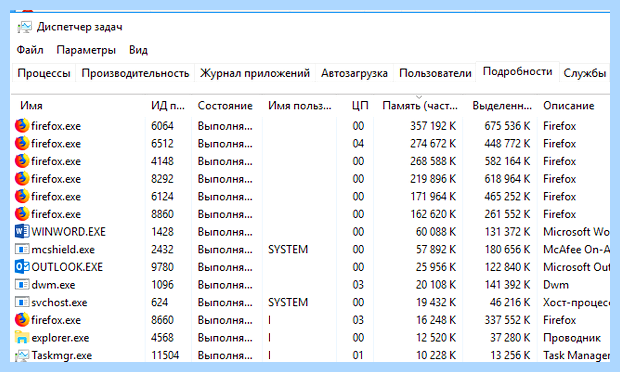Select the Taskmgr.exe process name
The image size is (620, 372).
(x=62, y=355)
